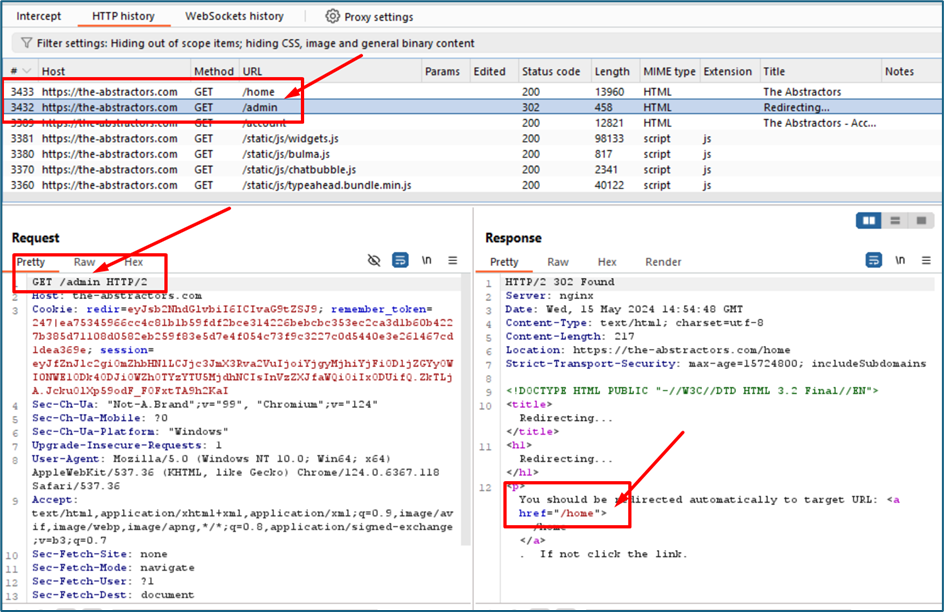Select the typeahead.bundle.min.js request
Screen dimensions: 944x612
[473, 185]
